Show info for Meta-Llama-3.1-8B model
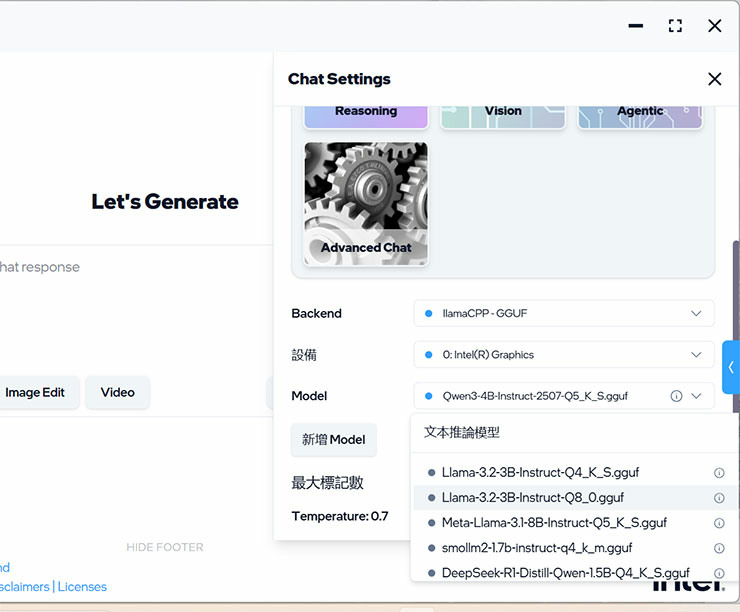 click(719, 523)
